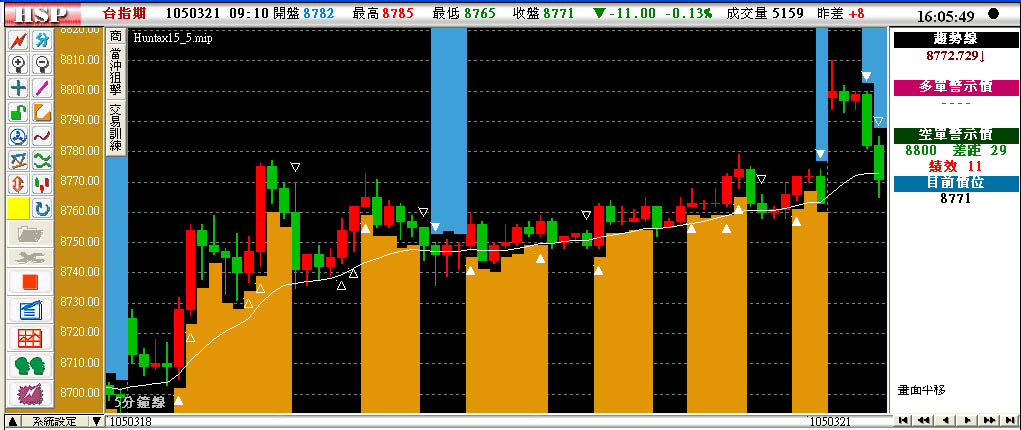Image resolution: width=1021 pixels, height=430 pixels.
Task: Click the 趨勢線 header label
Action: [956, 40]
